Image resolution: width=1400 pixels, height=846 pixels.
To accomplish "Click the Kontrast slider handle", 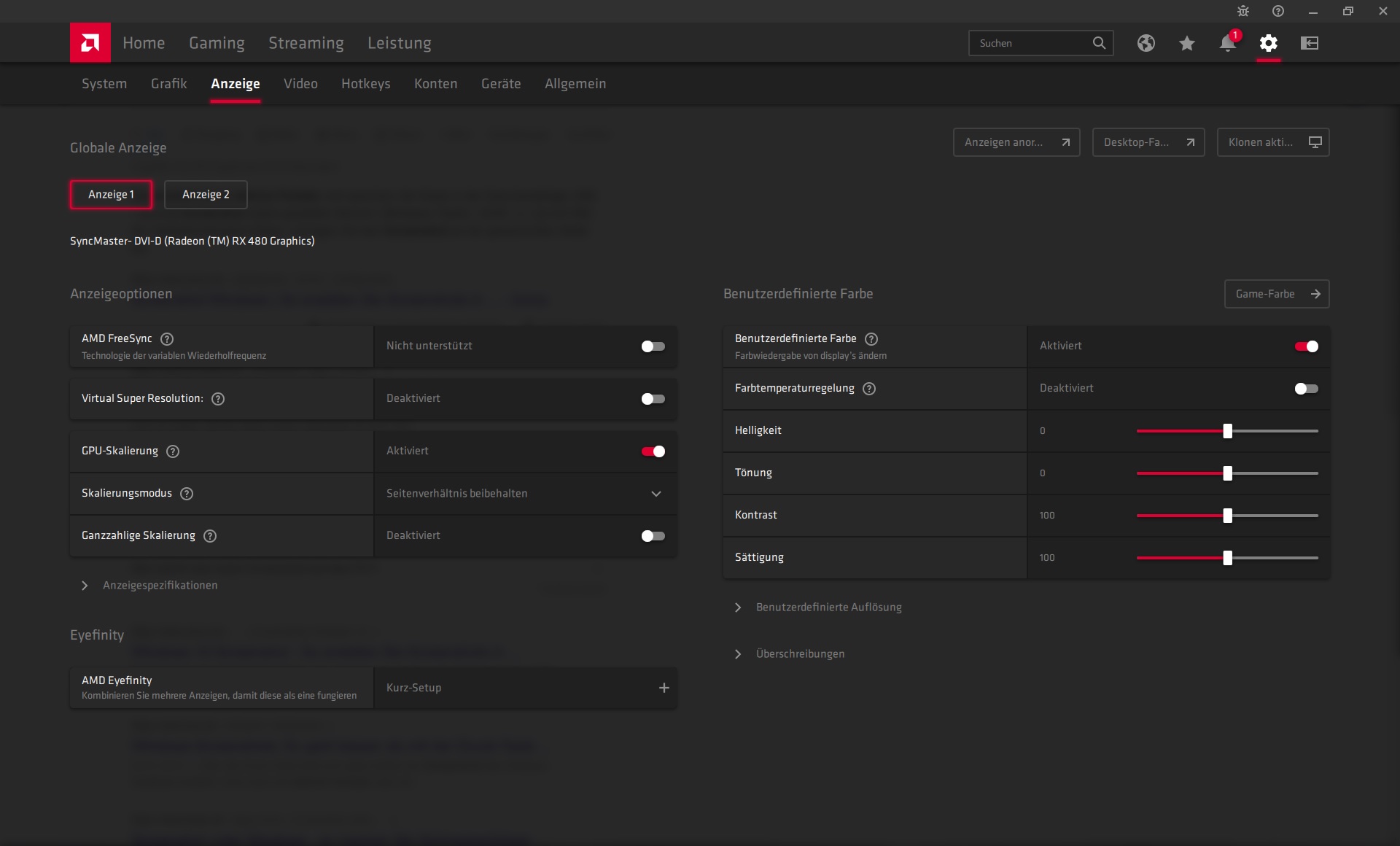I will (x=1228, y=516).
